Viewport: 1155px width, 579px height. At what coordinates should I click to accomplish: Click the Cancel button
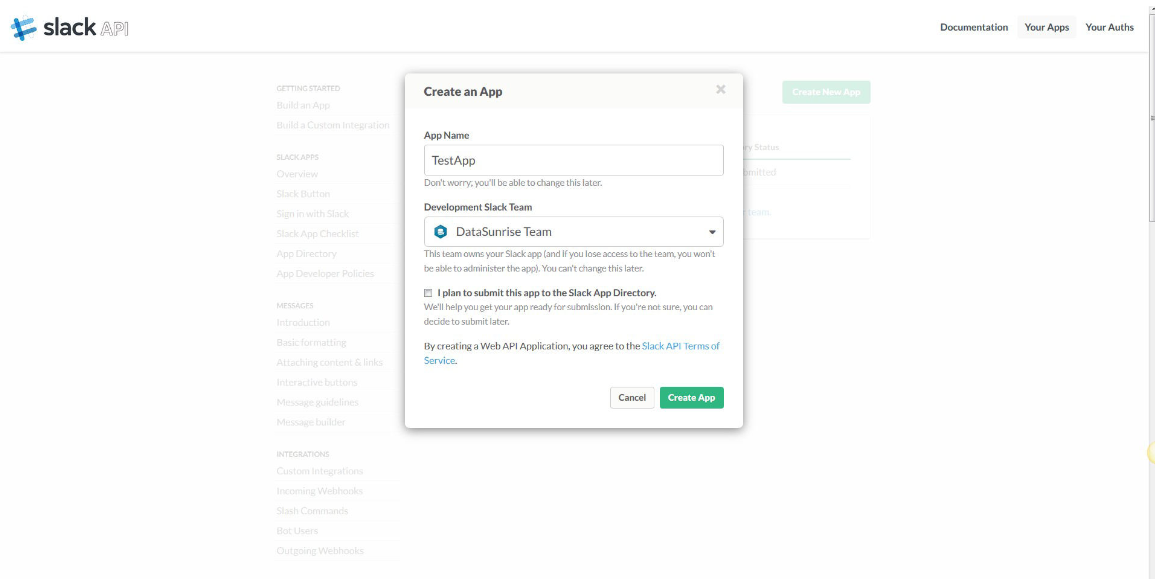click(632, 398)
